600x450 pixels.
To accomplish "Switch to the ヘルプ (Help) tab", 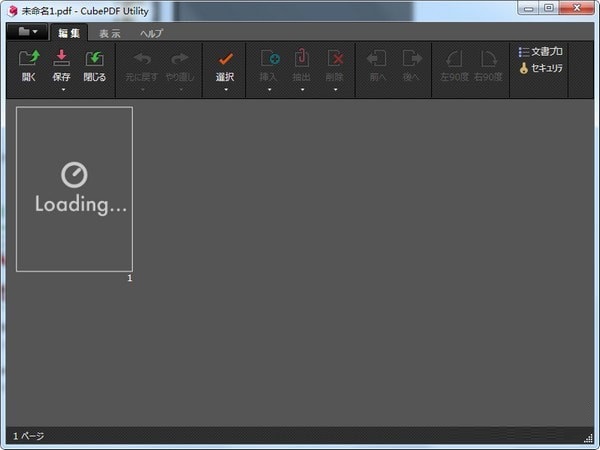I will 151,34.
